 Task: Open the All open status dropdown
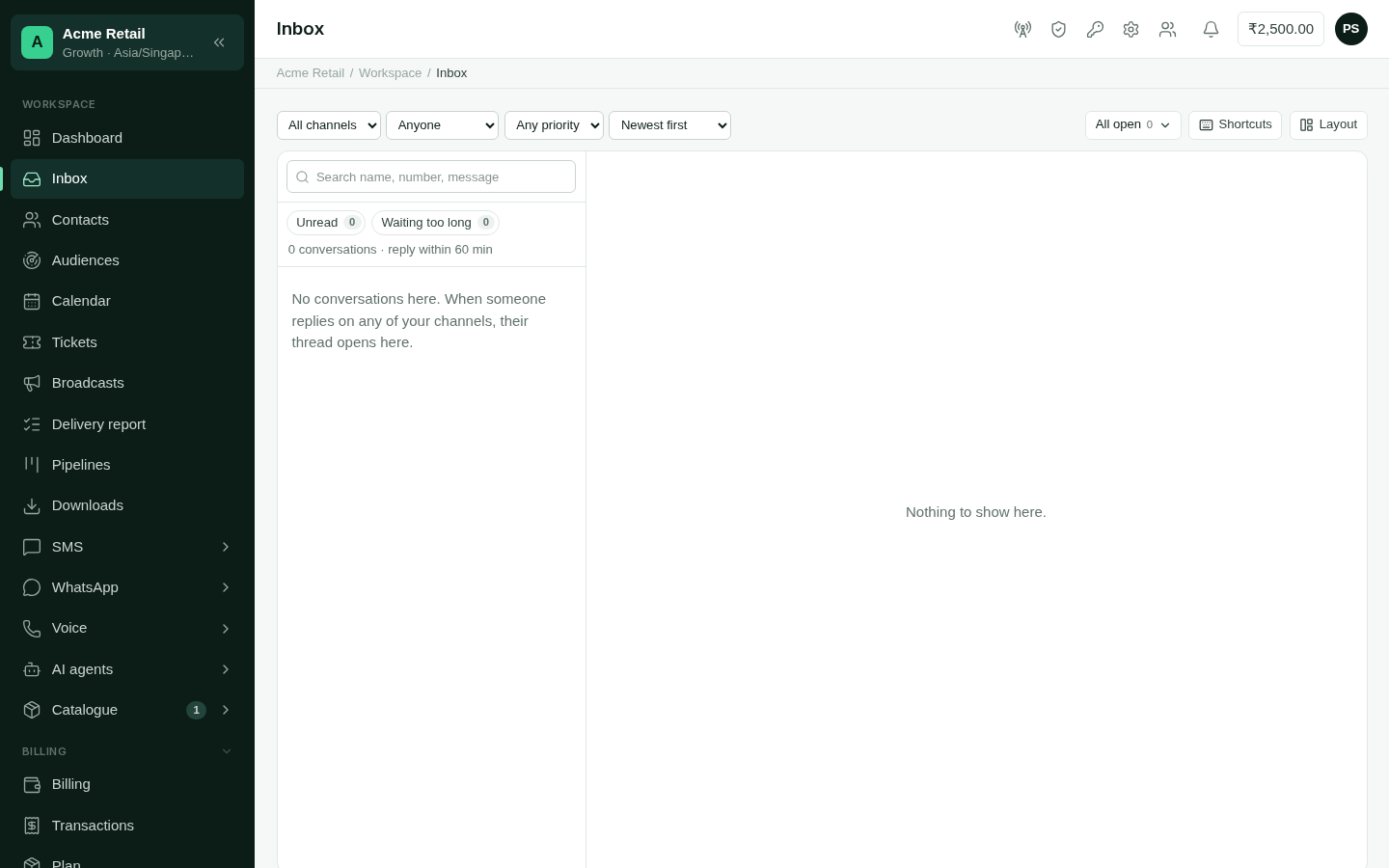point(1132,125)
